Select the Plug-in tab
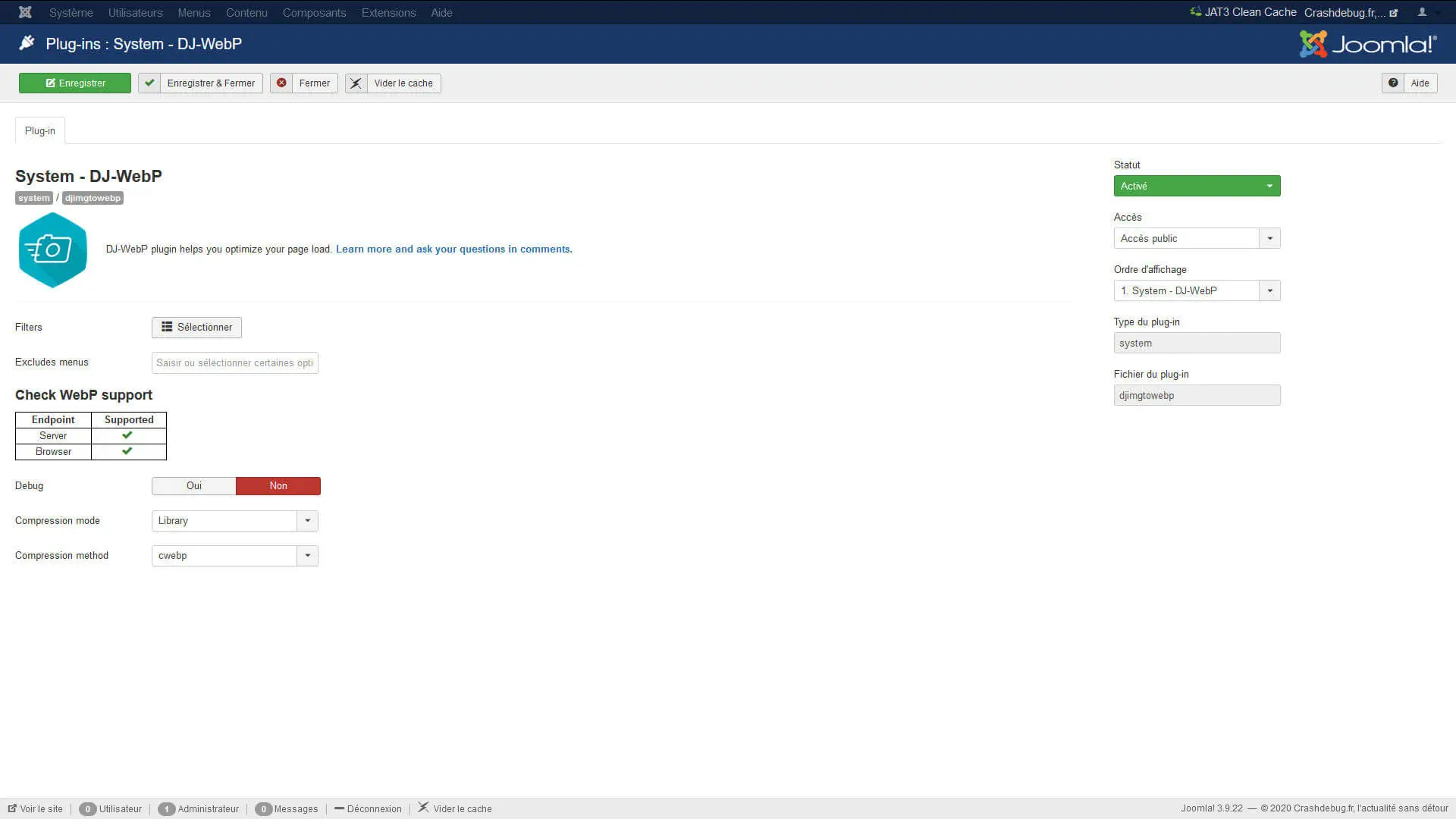The height and width of the screenshot is (819, 1456). tap(40, 130)
